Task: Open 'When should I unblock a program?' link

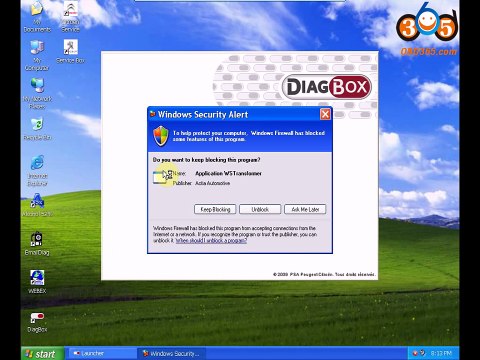Action: [x=211, y=241]
